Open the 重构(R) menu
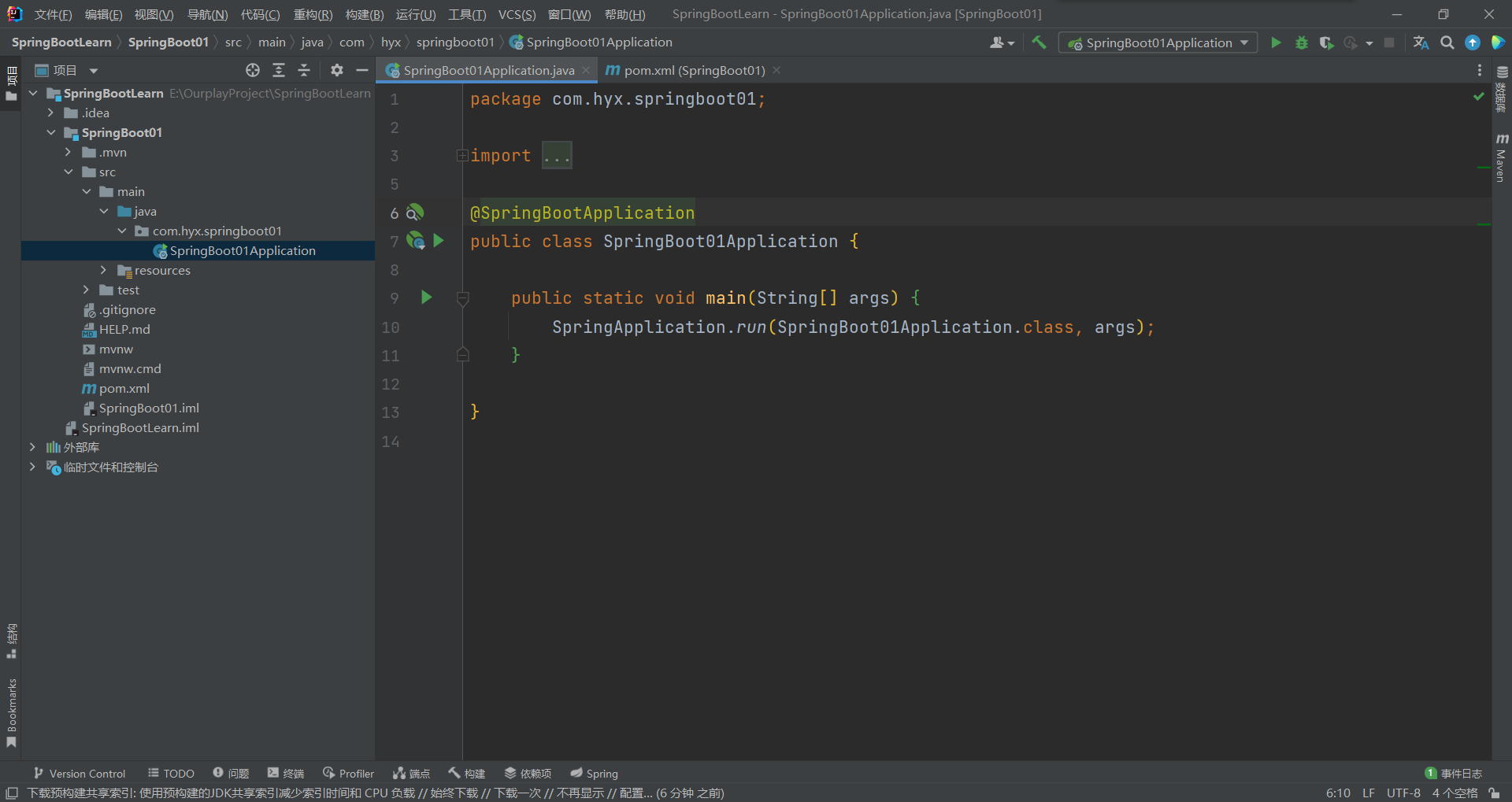1512x802 pixels. pos(313,14)
